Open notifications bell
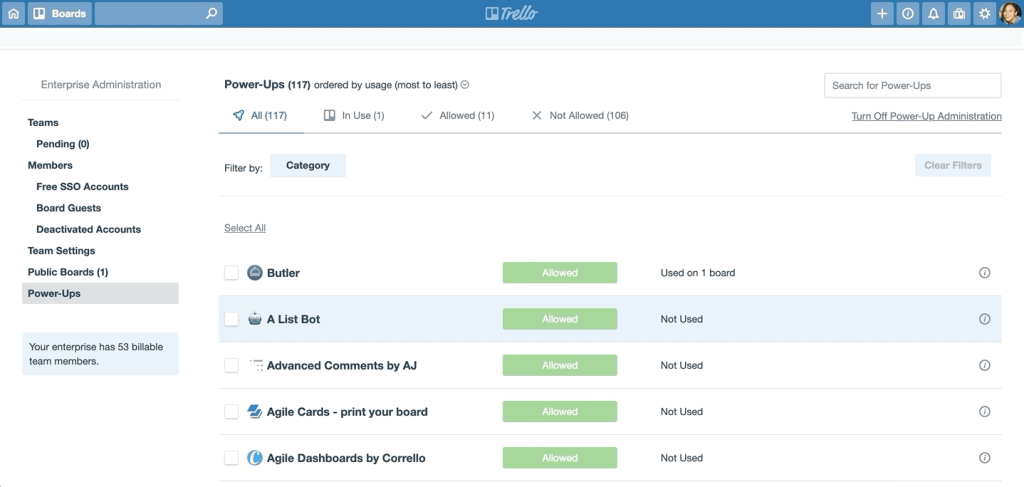This screenshot has width=1024, height=487. 933,14
